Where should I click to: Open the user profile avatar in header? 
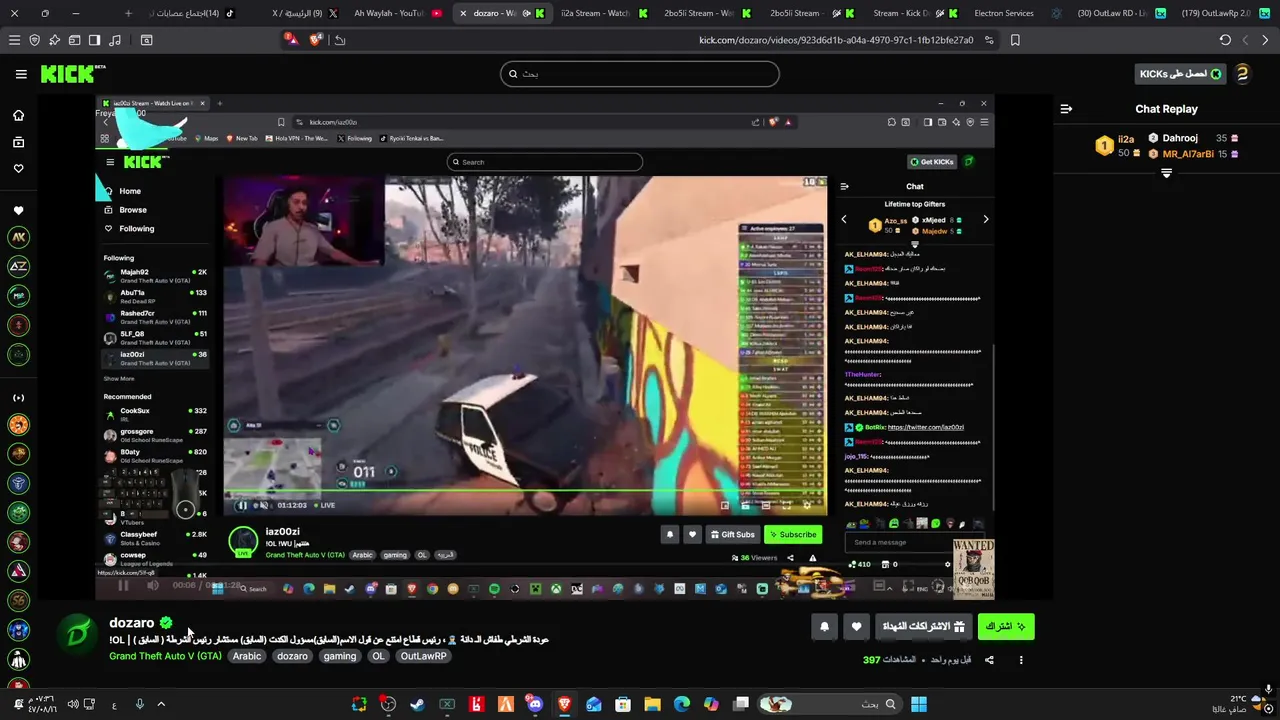pos(1242,74)
